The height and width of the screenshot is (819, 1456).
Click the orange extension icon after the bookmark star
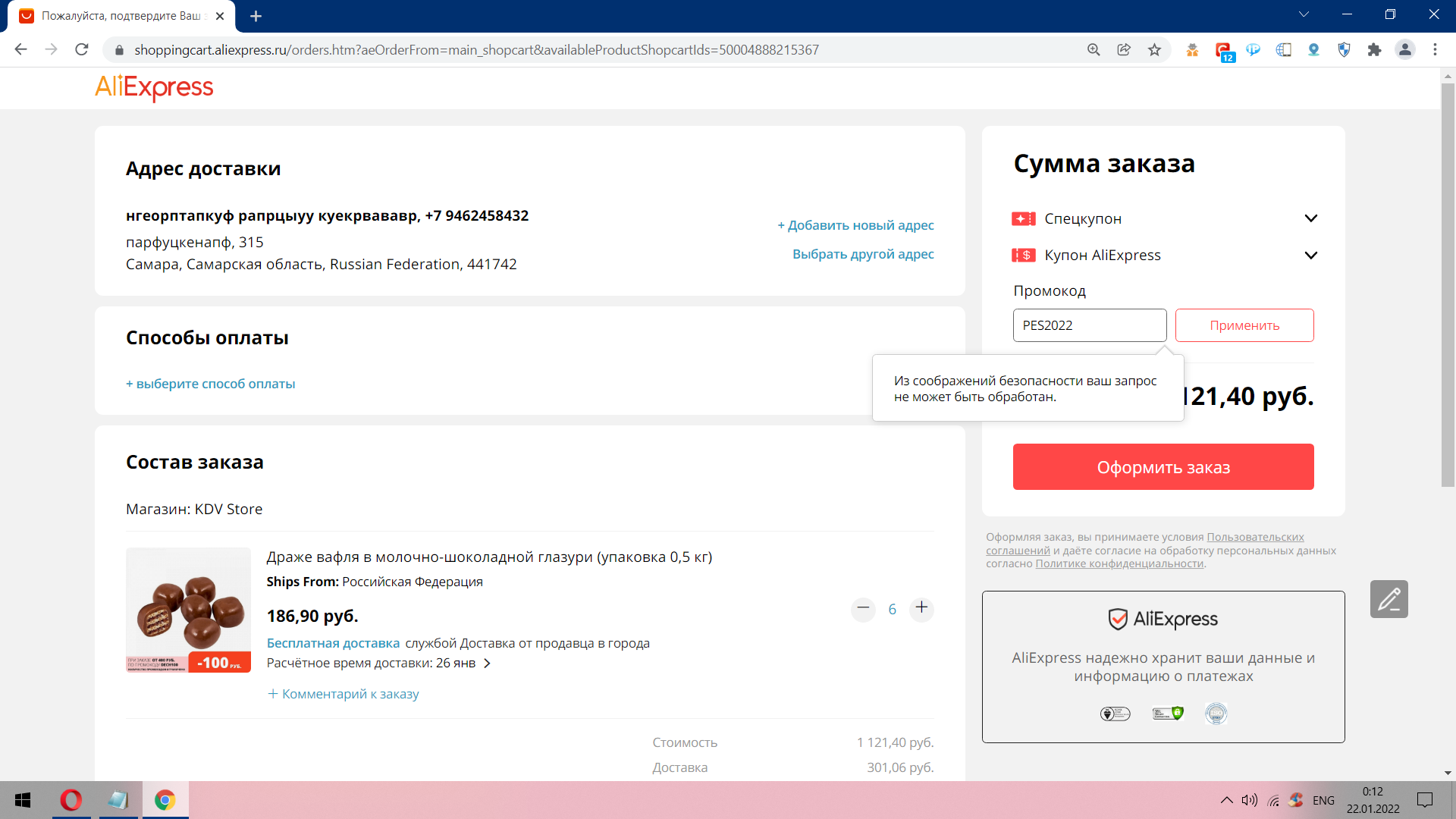coord(1192,50)
